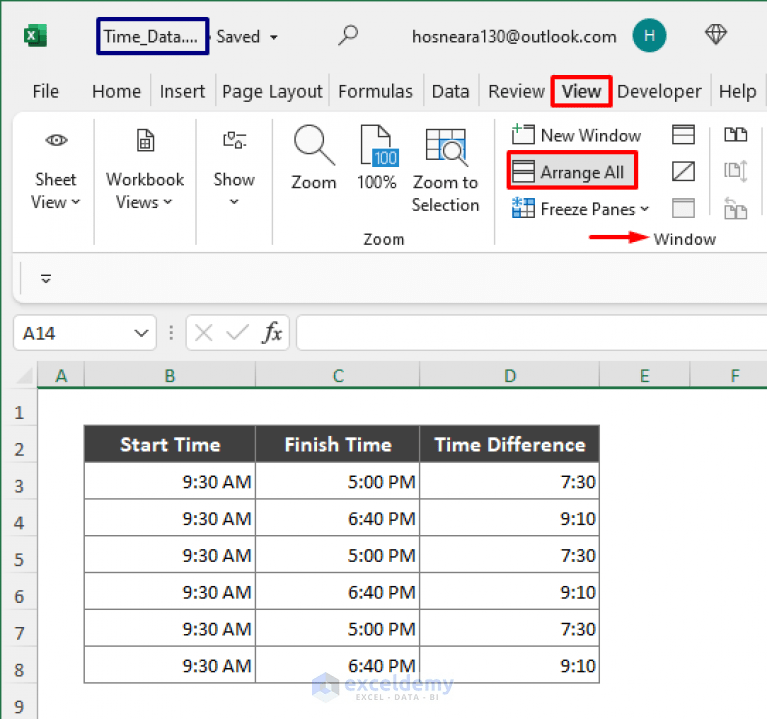Click the Finish Time header cell
This screenshot has height=719, width=767.
coord(338,444)
